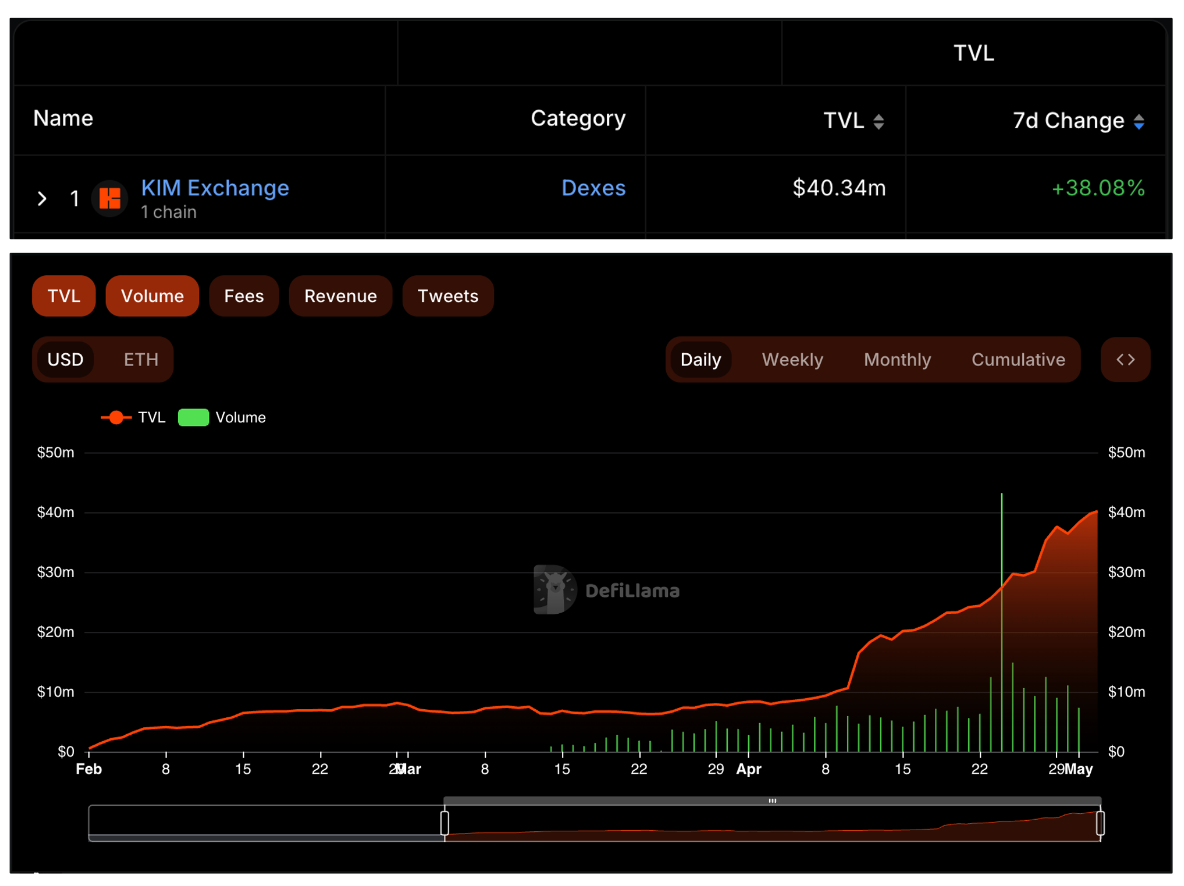Image resolution: width=1184 pixels, height=886 pixels.
Task: Click the Name column header
Action: point(63,119)
